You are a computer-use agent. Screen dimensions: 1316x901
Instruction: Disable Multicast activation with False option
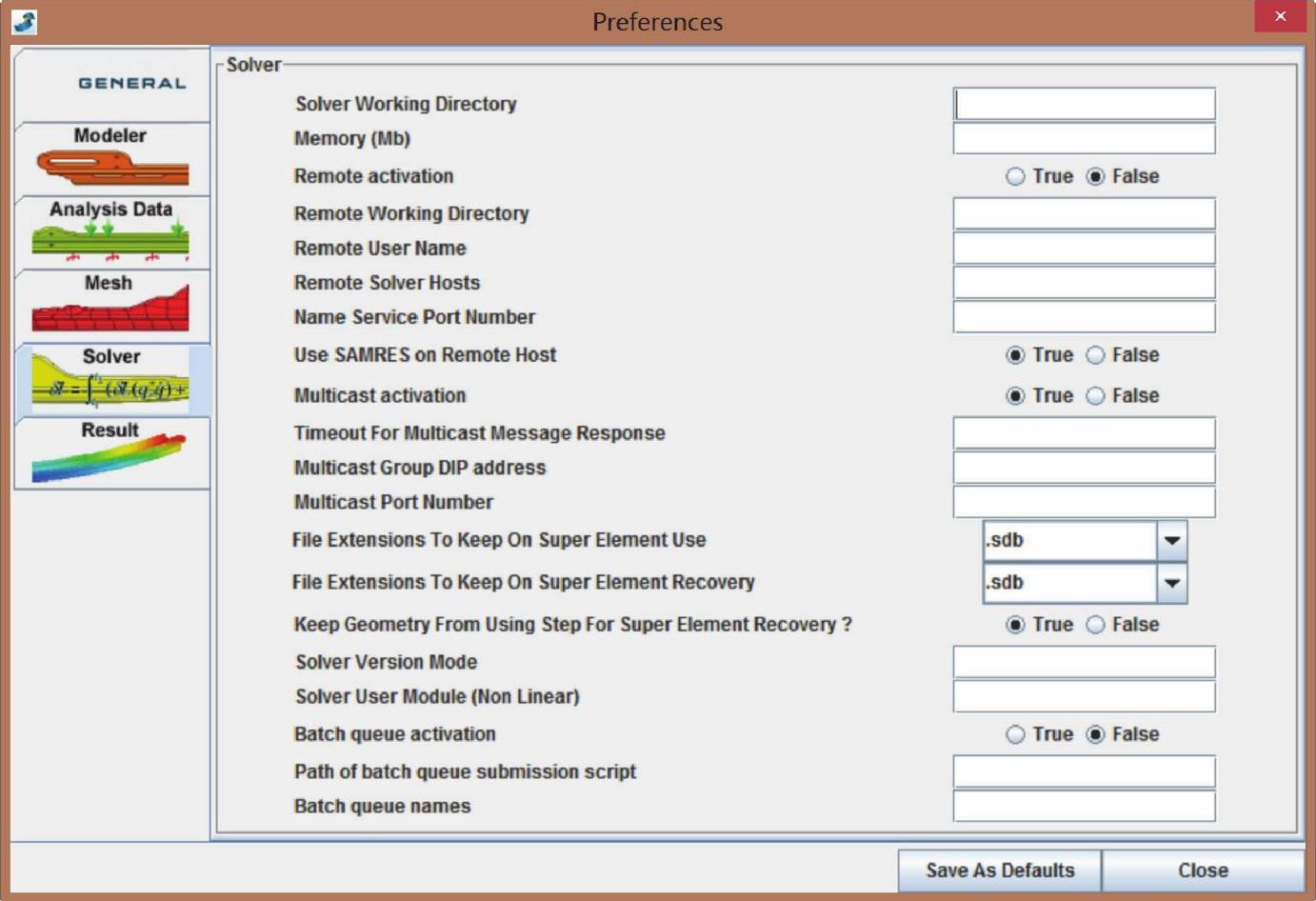pos(1096,396)
